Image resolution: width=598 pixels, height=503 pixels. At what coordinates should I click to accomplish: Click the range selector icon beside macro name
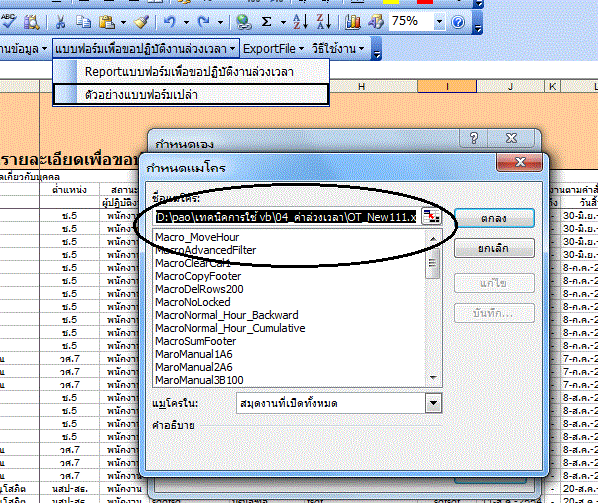click(x=432, y=217)
